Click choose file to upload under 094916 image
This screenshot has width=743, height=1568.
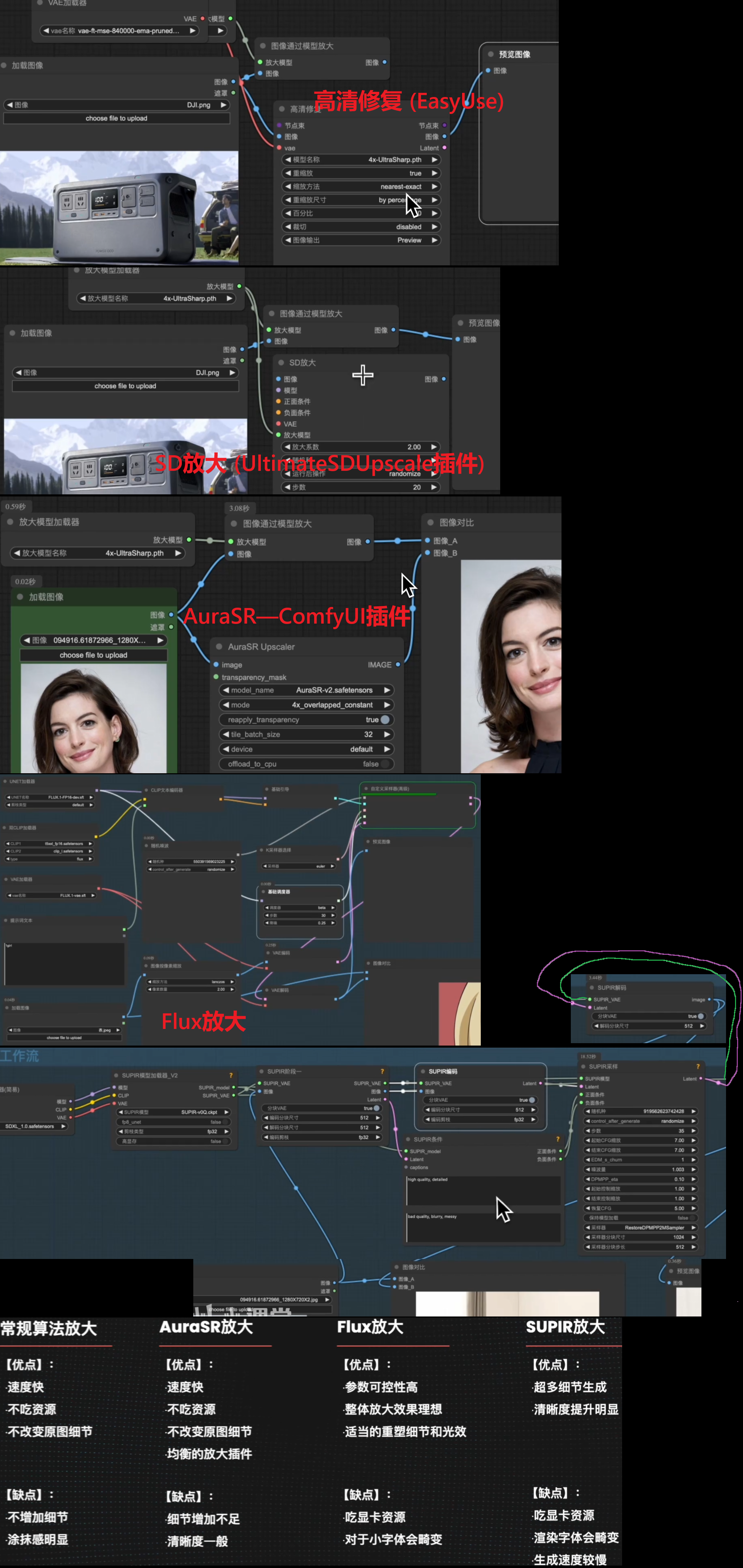pos(93,655)
